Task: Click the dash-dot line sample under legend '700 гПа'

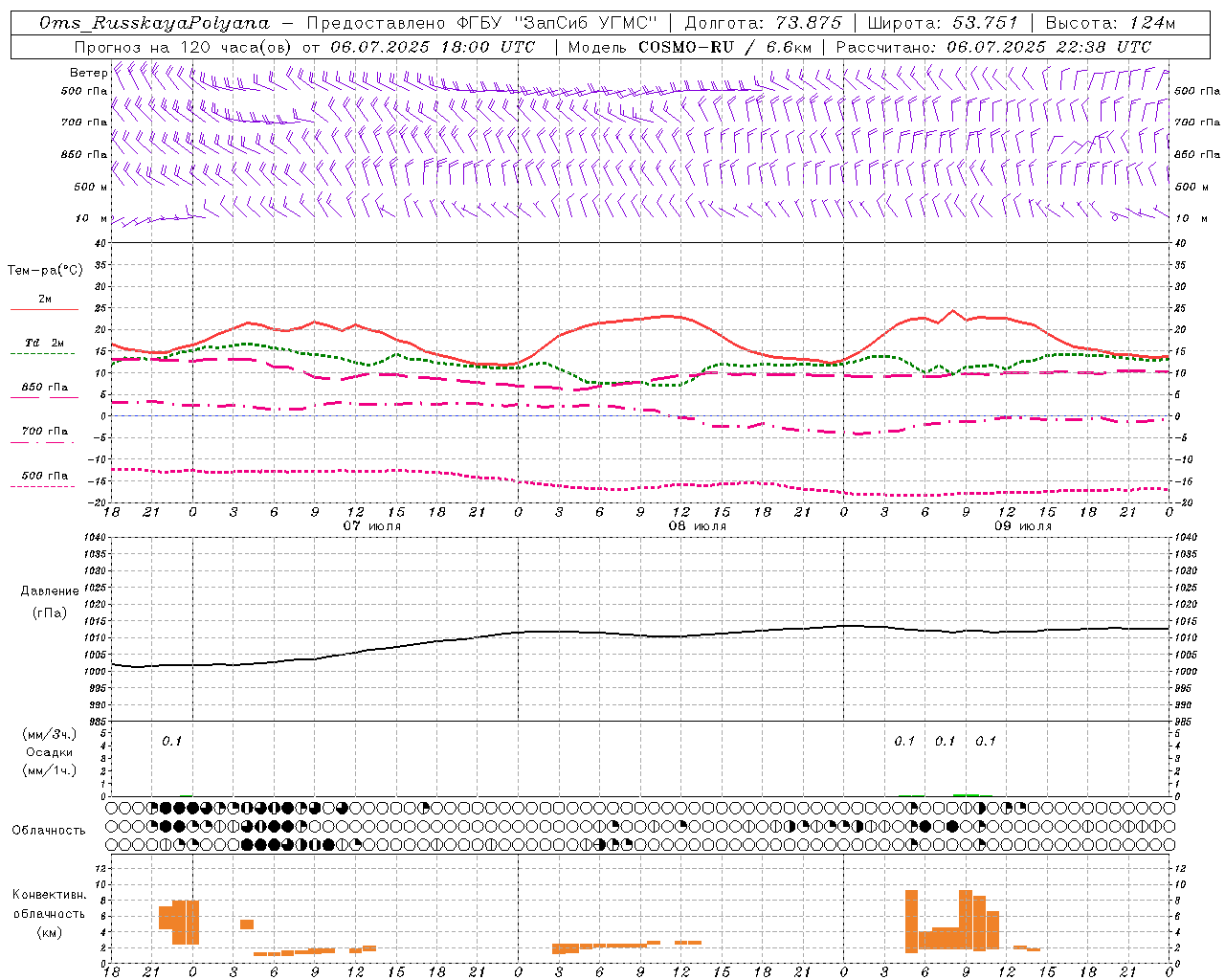Action: [x=43, y=442]
